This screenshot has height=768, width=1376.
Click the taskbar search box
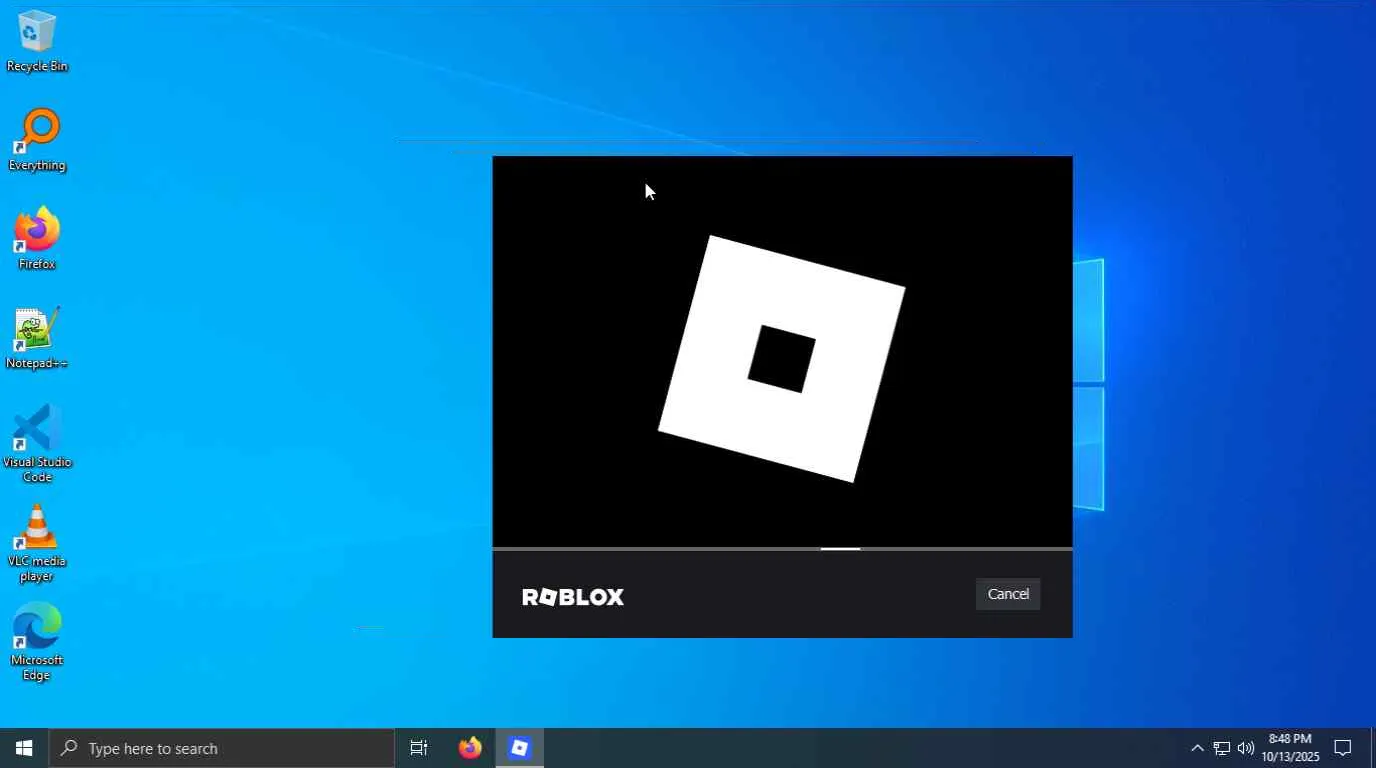click(222, 748)
